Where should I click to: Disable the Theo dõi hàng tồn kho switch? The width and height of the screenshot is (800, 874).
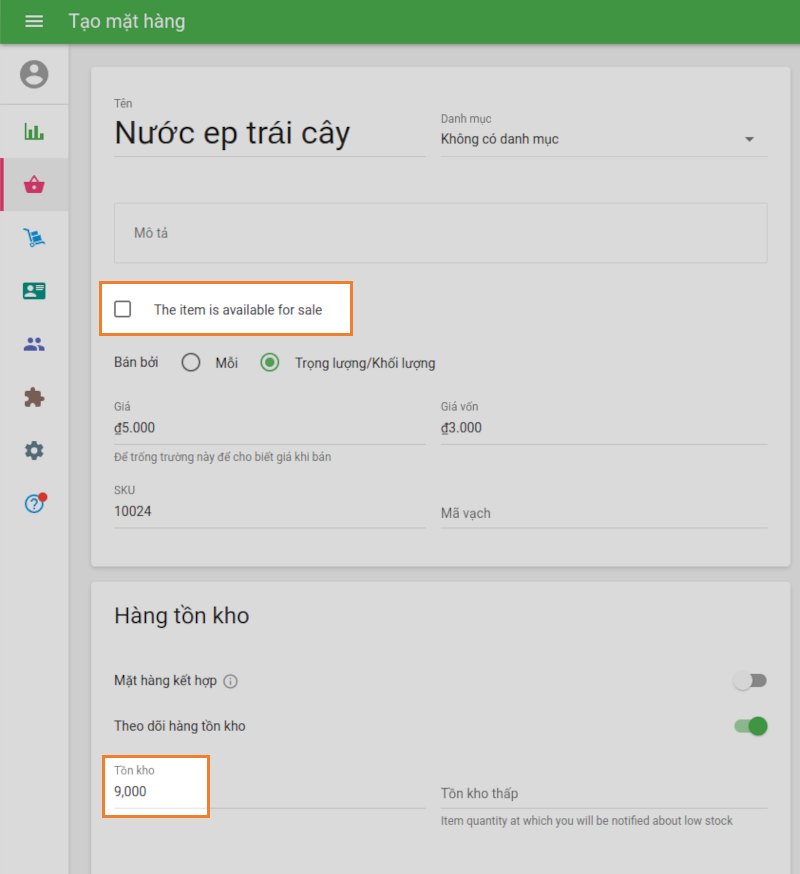click(x=750, y=726)
